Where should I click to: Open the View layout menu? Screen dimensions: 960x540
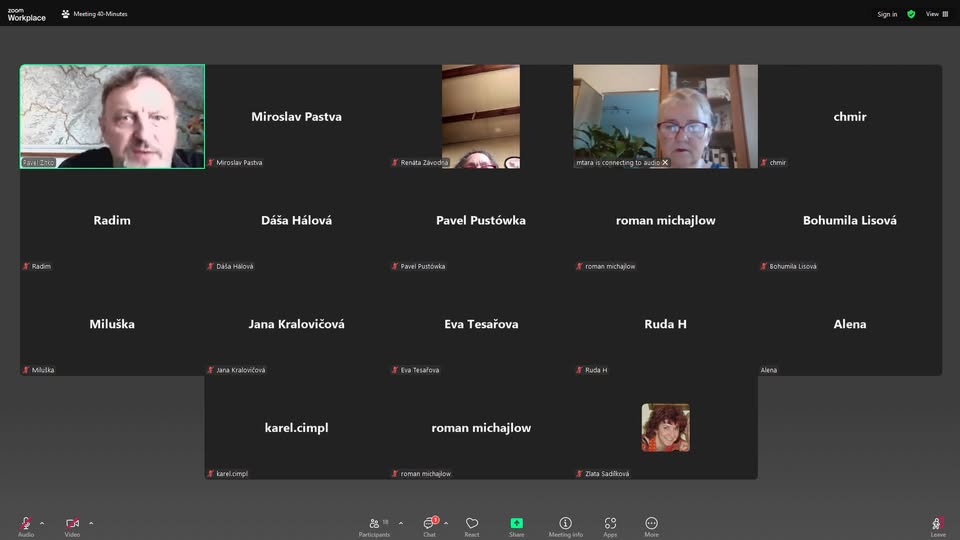tap(937, 14)
